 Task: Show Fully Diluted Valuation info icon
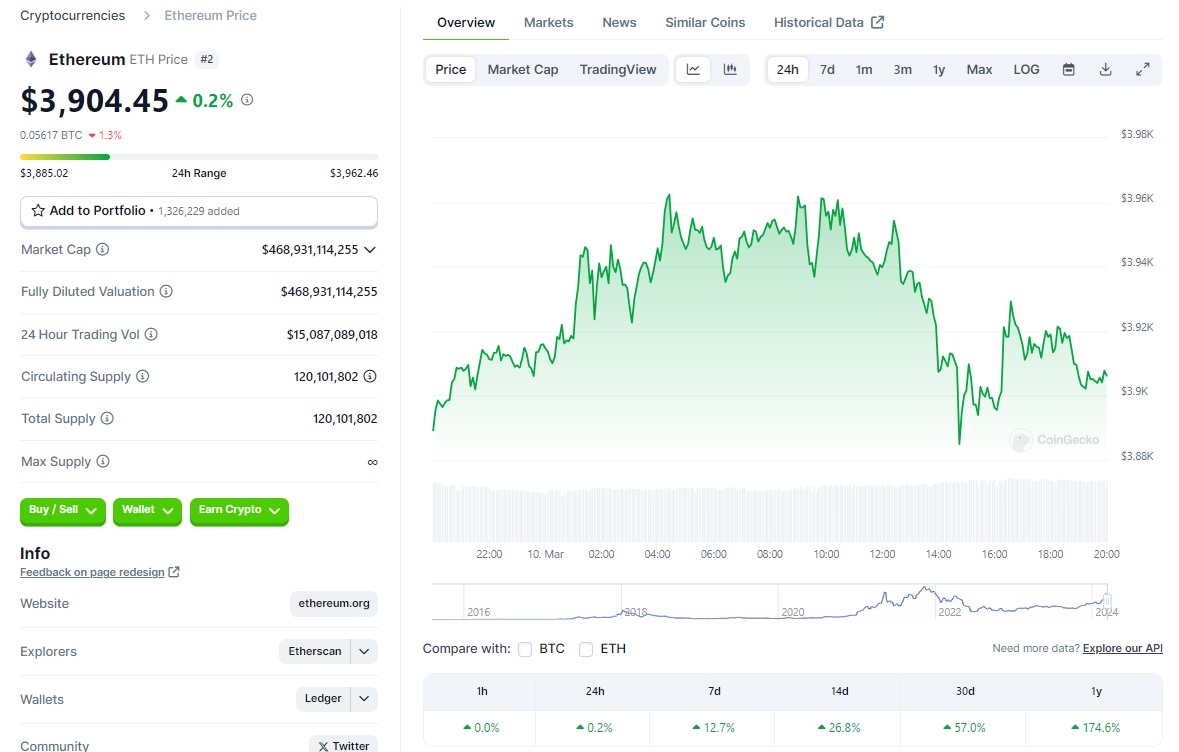pos(166,291)
